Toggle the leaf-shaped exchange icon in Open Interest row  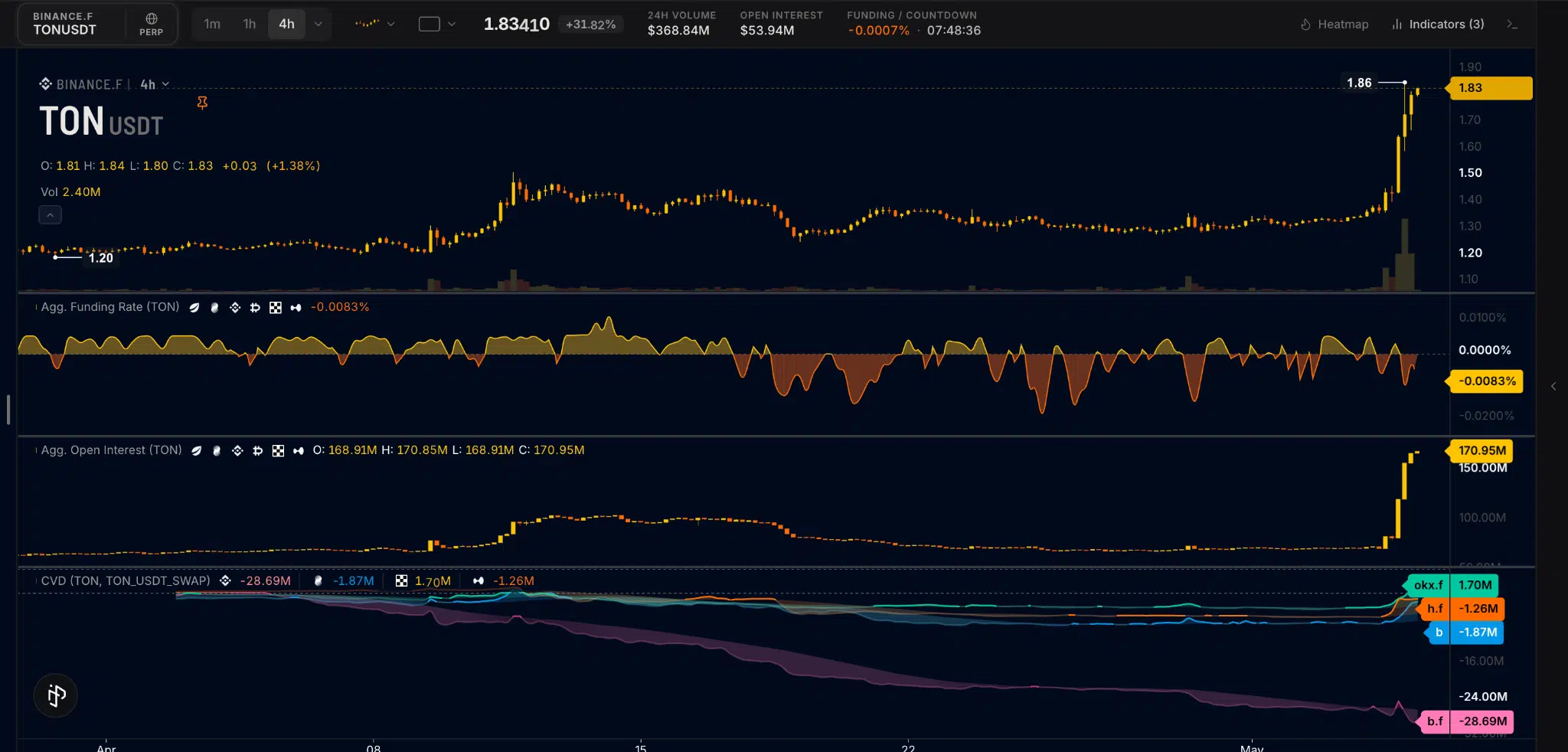pyautogui.click(x=197, y=451)
